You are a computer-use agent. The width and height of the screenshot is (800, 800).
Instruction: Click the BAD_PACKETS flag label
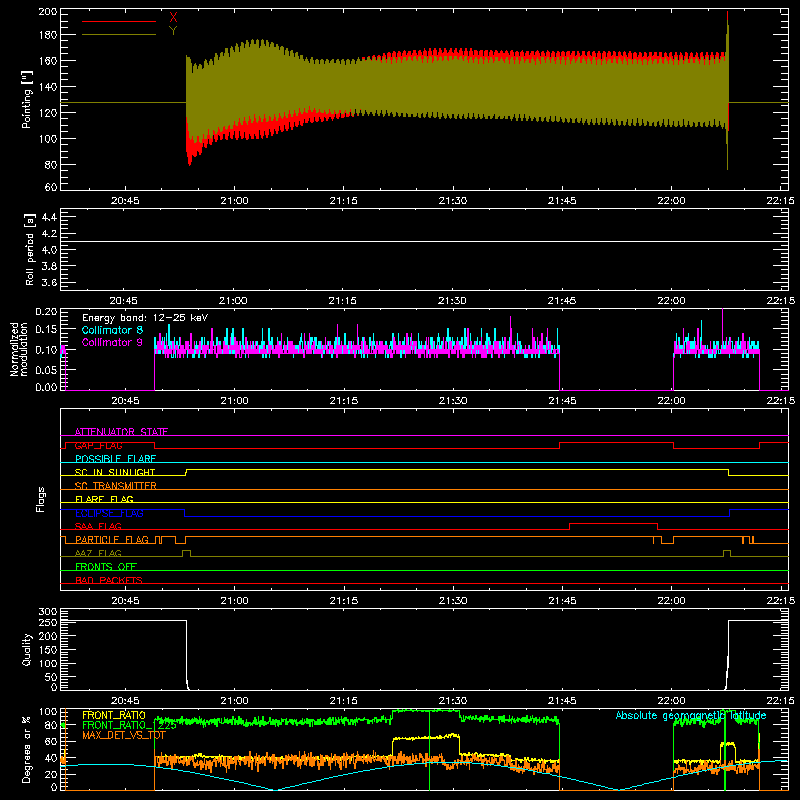pyautogui.click(x=109, y=581)
